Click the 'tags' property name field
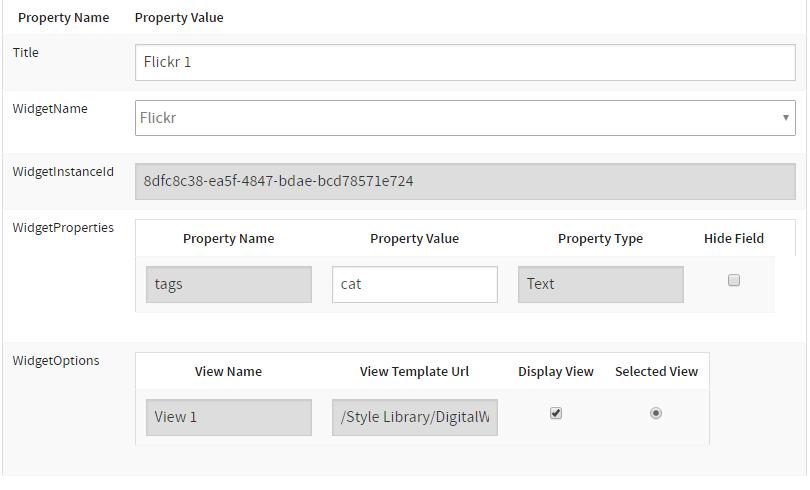 [229, 284]
